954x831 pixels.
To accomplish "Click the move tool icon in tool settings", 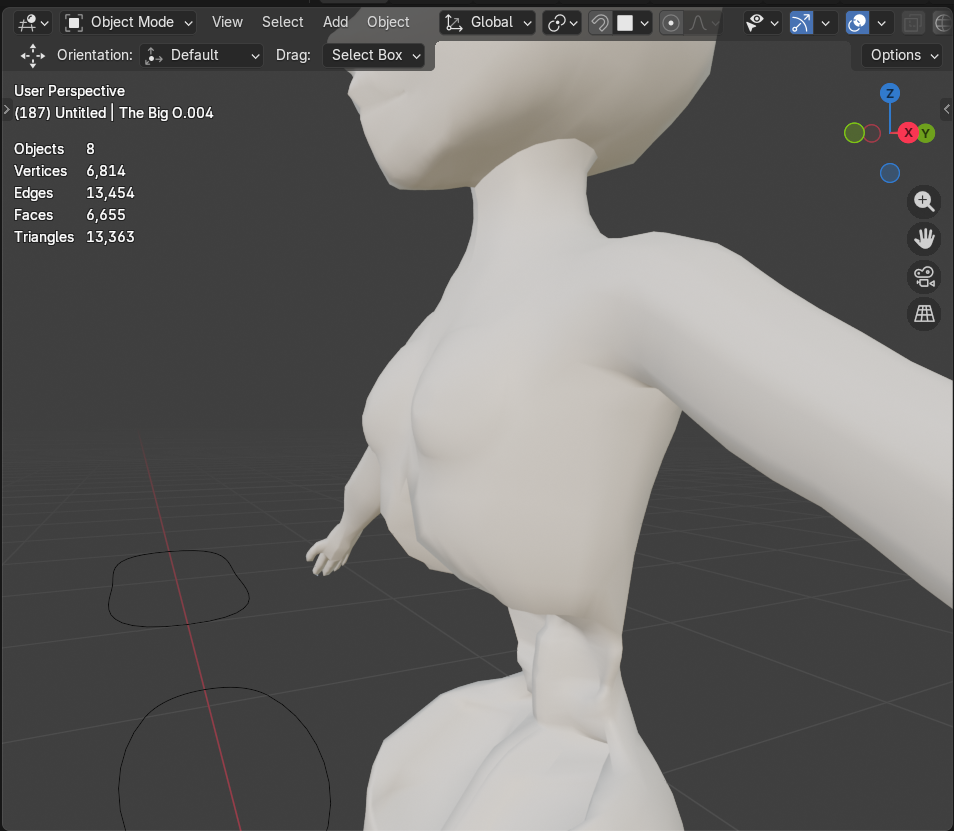I will pos(33,55).
